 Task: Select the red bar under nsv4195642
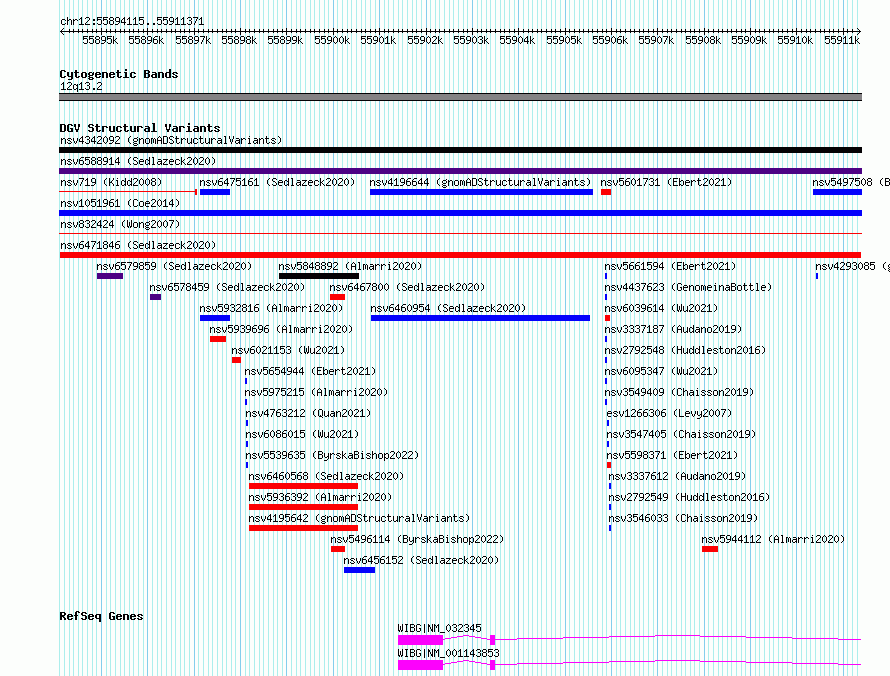(x=303, y=528)
